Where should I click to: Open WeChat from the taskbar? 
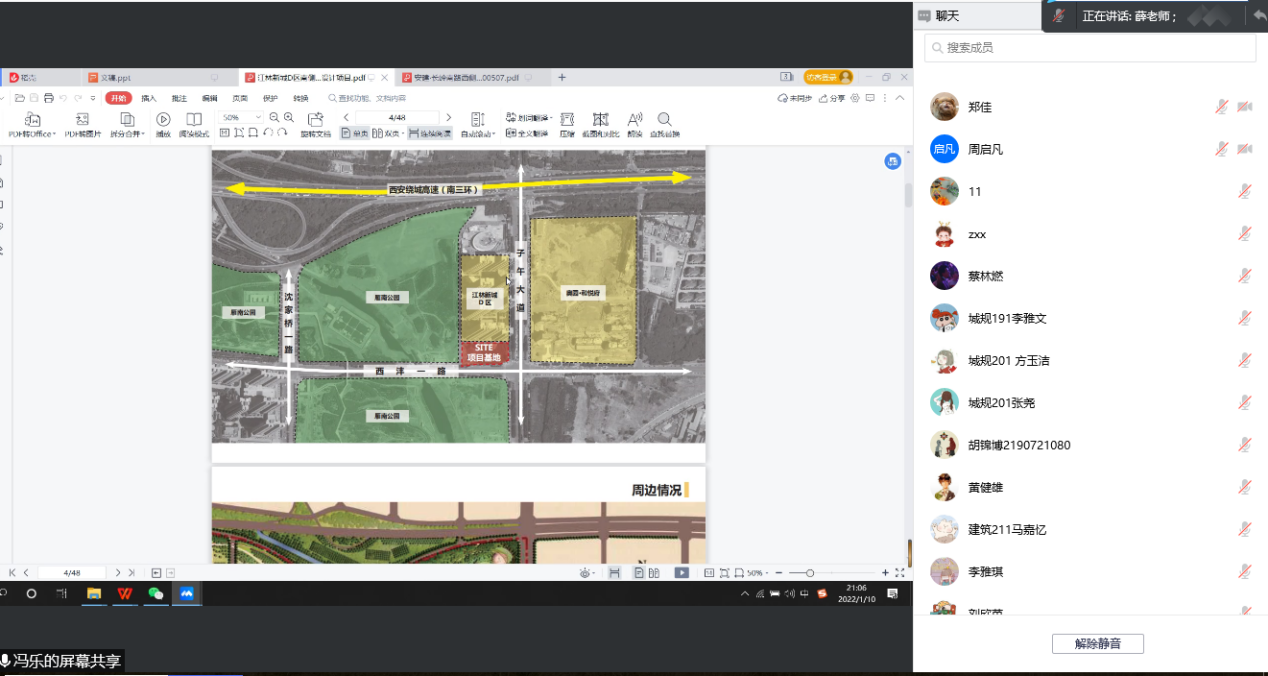[x=155, y=593]
